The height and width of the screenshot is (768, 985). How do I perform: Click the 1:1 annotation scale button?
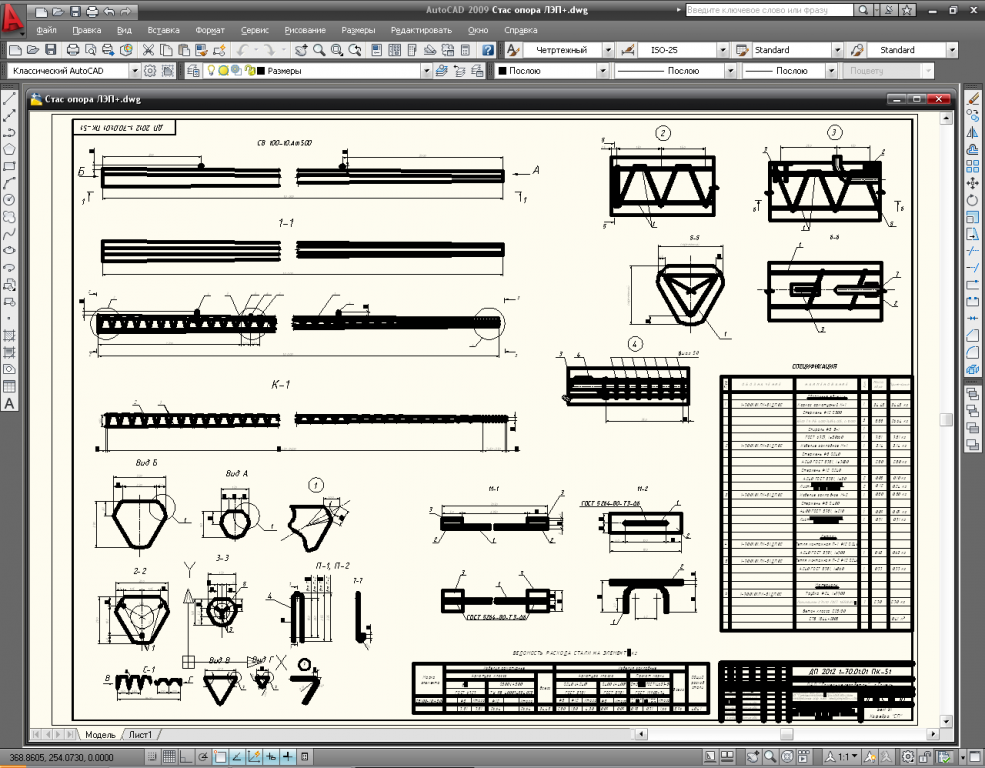pyautogui.click(x=845, y=757)
